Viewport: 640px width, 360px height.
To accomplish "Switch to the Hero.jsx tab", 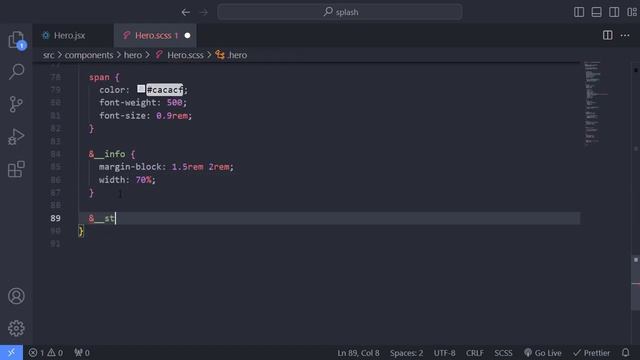I will coord(69,36).
